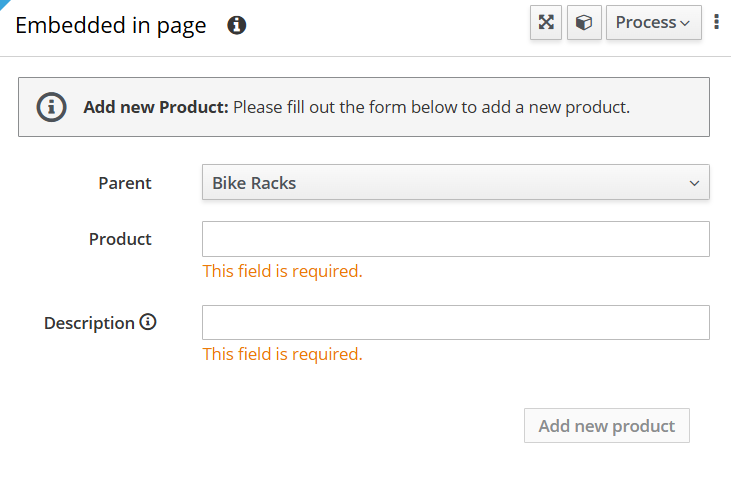This screenshot has width=731, height=479.
Task: Open the vertical ellipsis options menu
Action: point(717,22)
